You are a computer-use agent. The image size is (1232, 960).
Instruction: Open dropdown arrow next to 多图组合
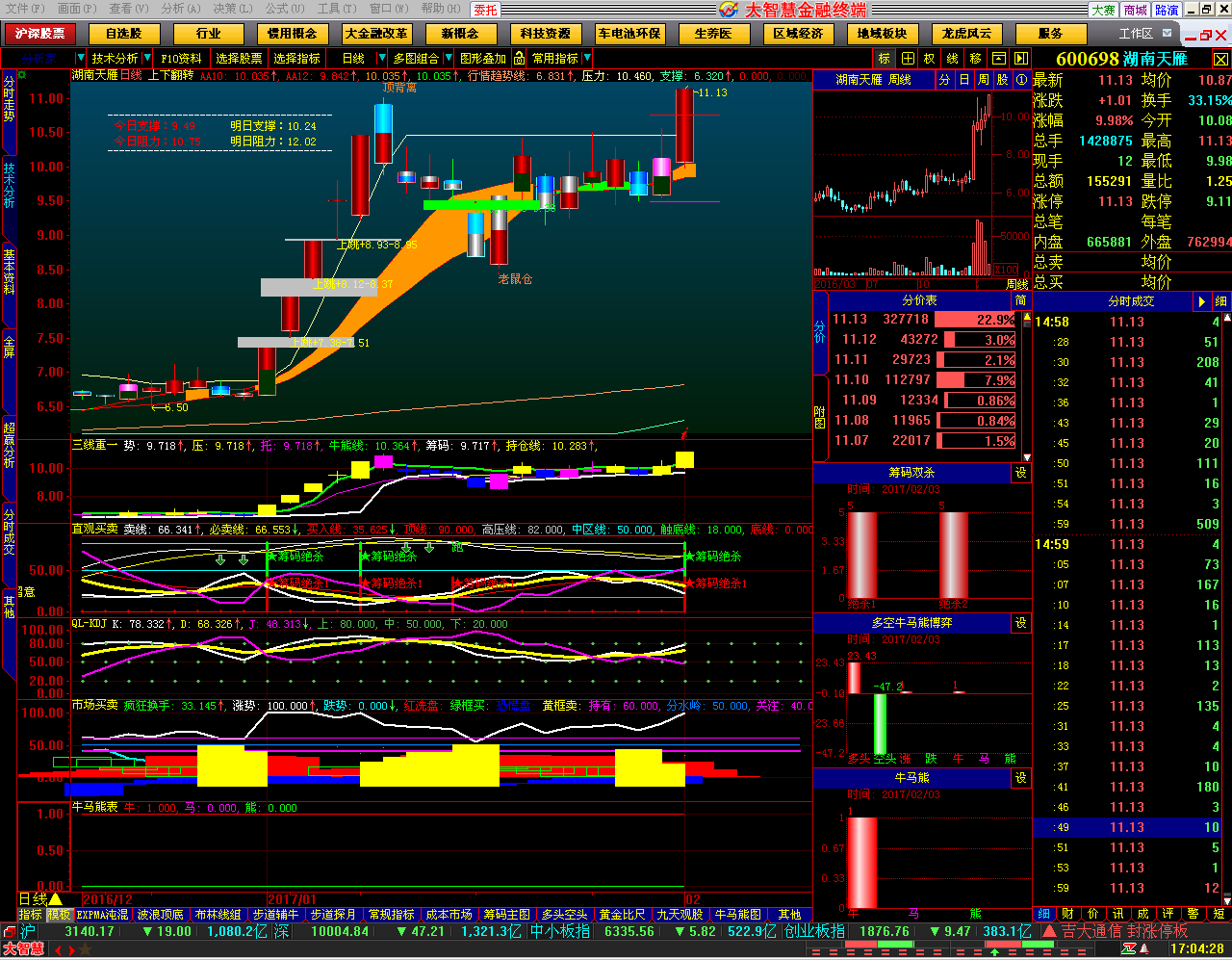pos(447,59)
